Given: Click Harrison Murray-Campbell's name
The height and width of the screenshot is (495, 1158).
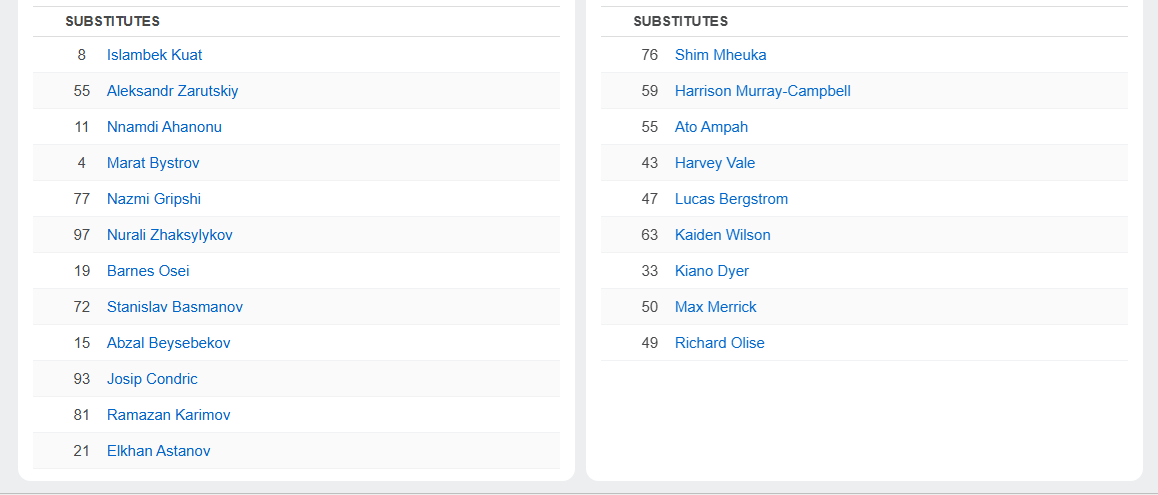Looking at the screenshot, I should click(x=762, y=91).
